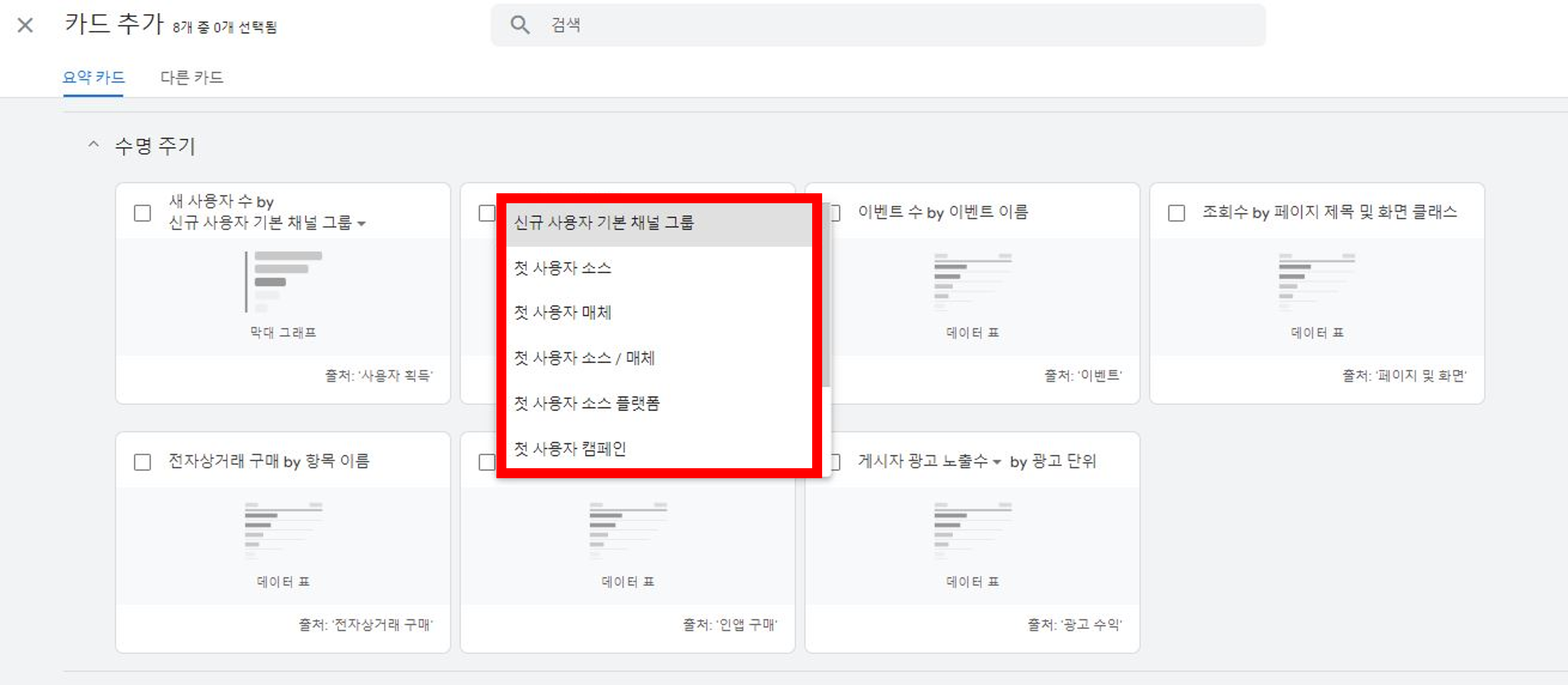Check the 조회수 by 페이지 제목 checkbox
1568x685 pixels.
(1176, 213)
